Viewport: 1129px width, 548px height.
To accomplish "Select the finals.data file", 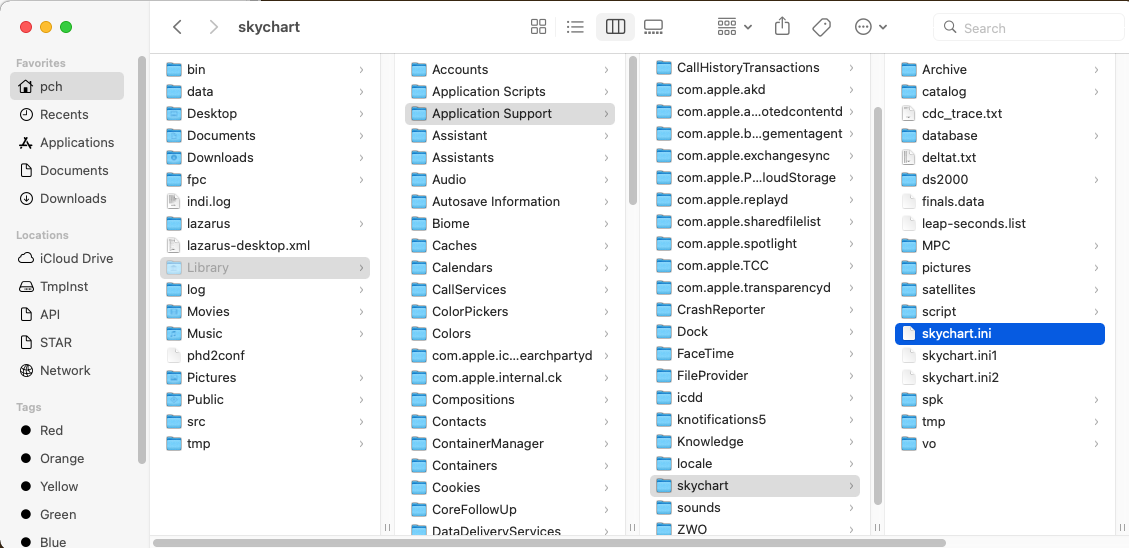I will [952, 201].
